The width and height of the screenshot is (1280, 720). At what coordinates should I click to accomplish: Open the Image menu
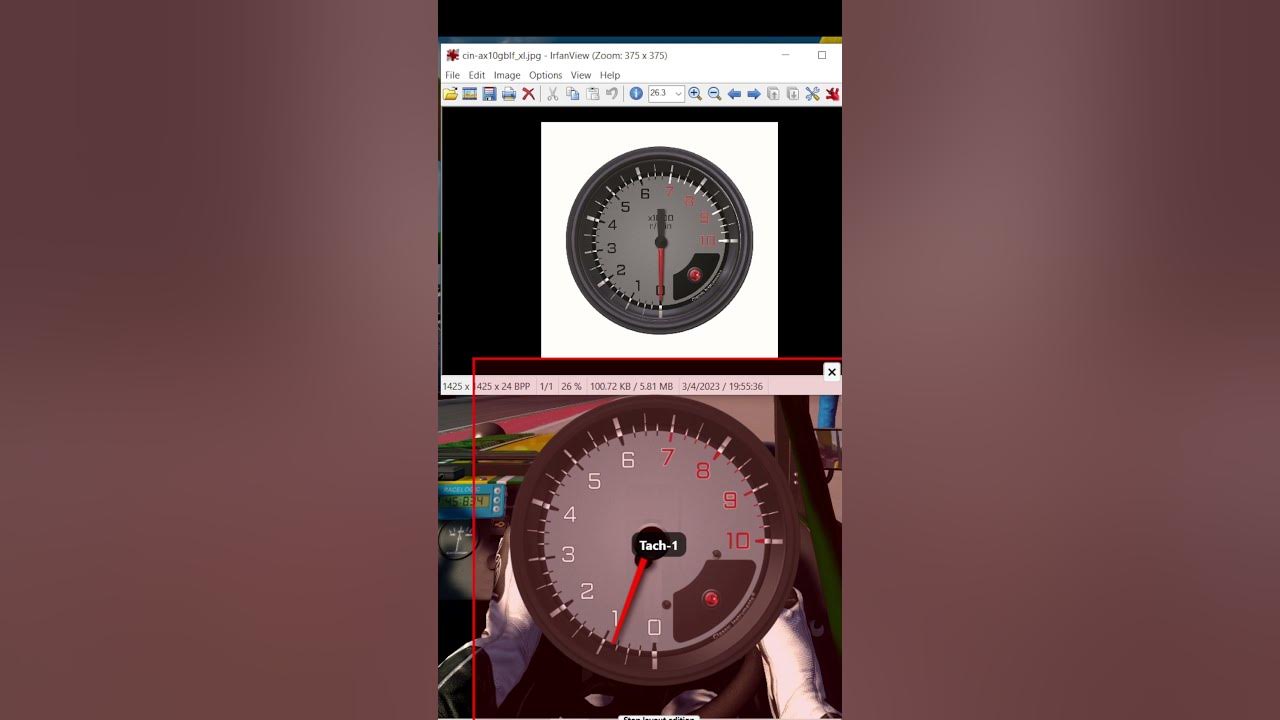507,75
